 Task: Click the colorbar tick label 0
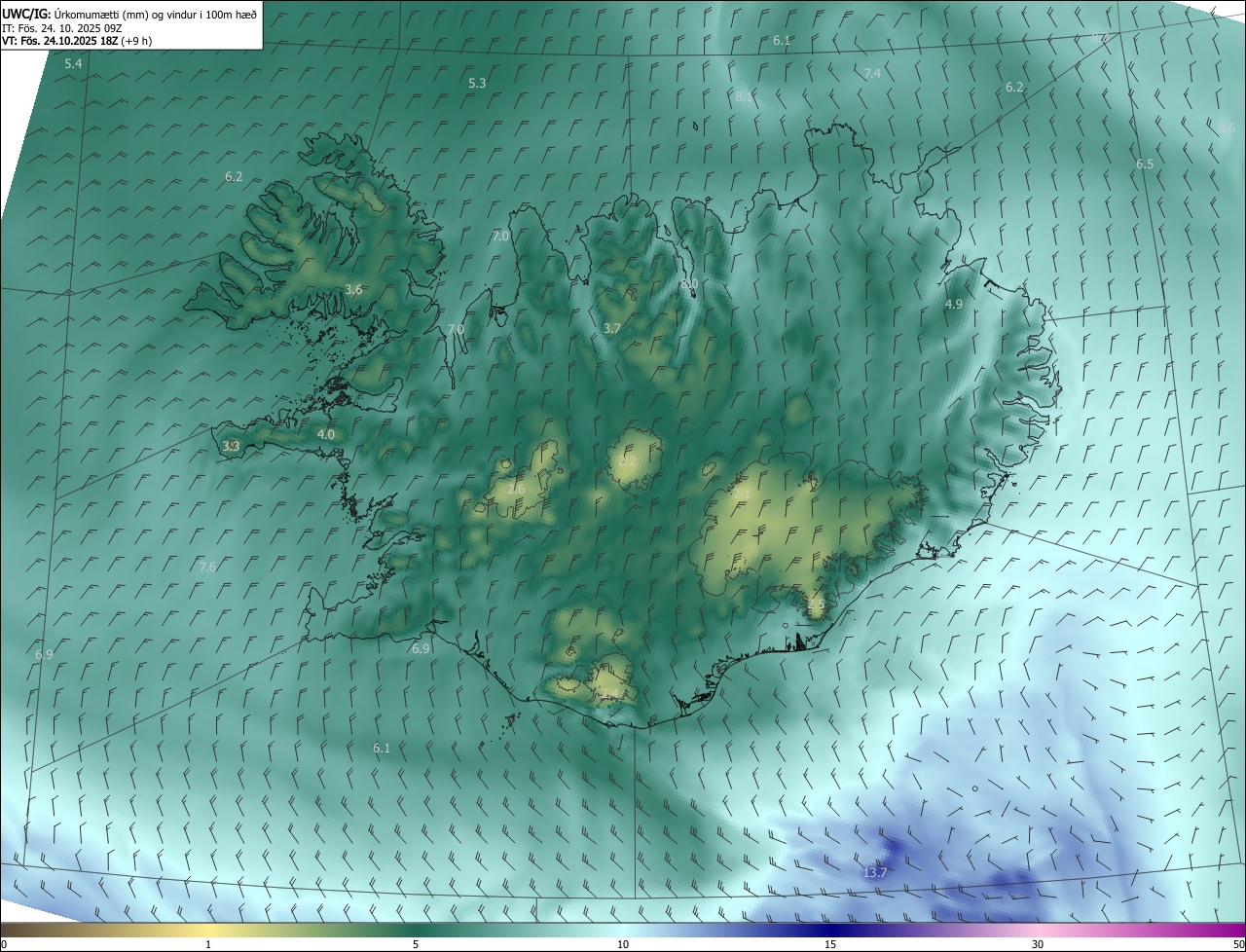(x=4, y=944)
